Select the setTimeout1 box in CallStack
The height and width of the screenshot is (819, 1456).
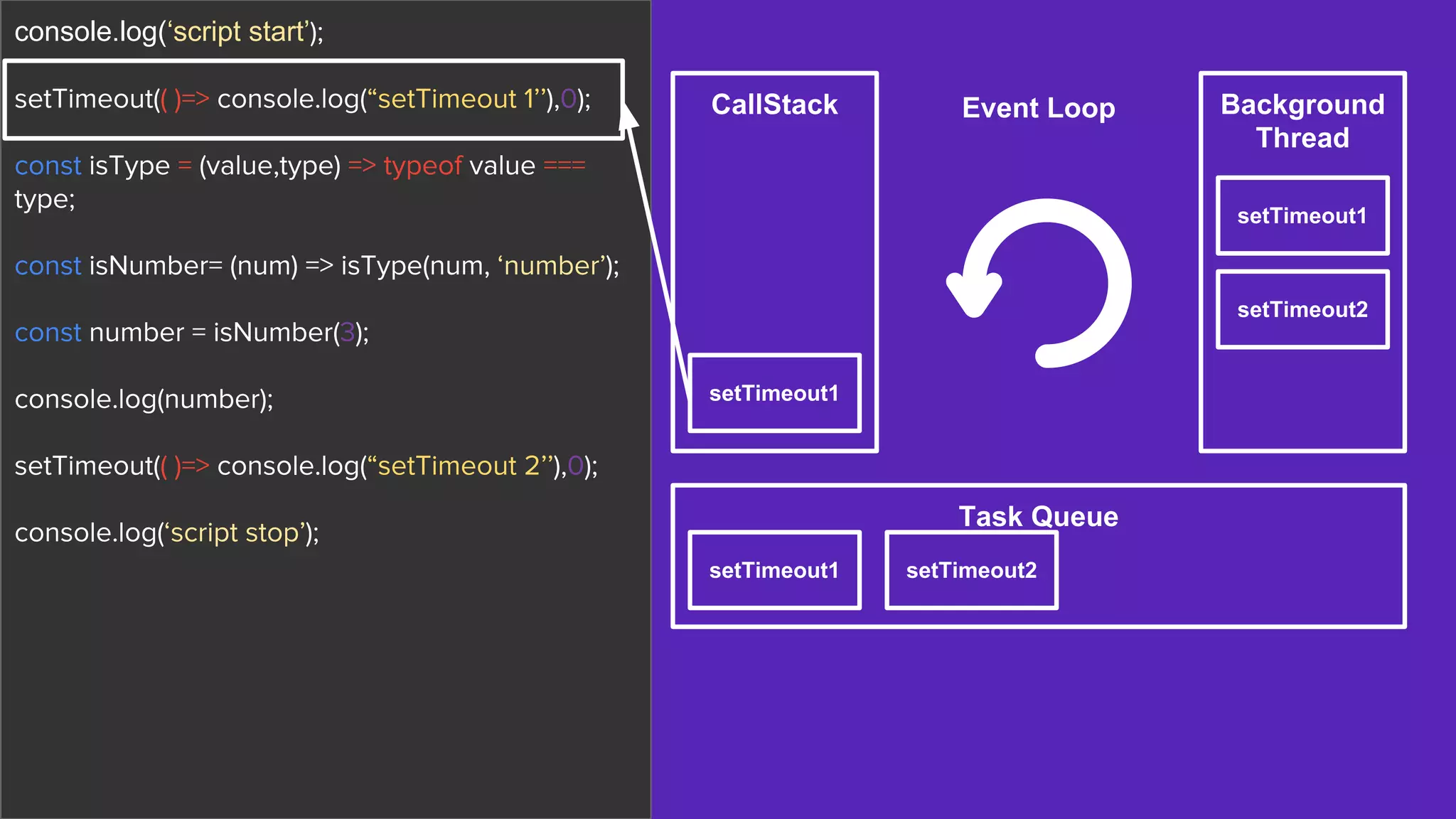click(774, 393)
